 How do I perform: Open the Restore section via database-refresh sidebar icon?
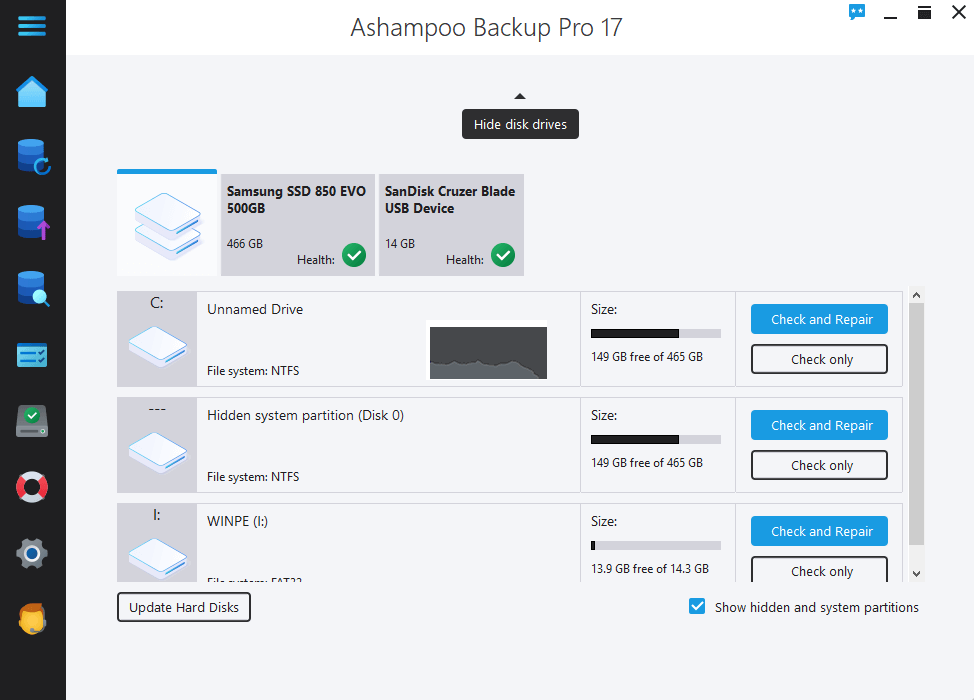pos(32,157)
